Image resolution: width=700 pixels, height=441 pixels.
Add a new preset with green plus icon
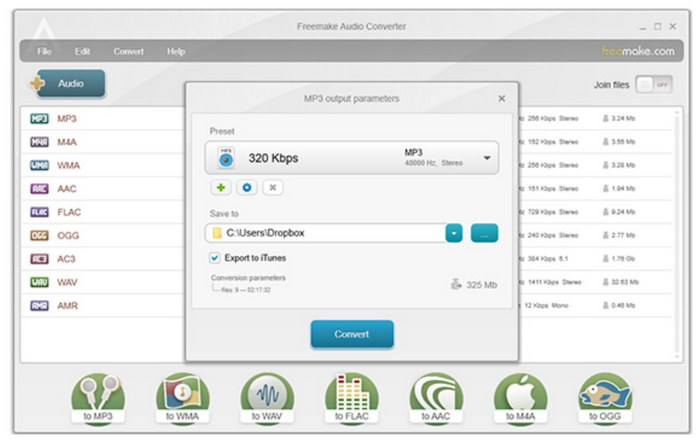(221, 187)
